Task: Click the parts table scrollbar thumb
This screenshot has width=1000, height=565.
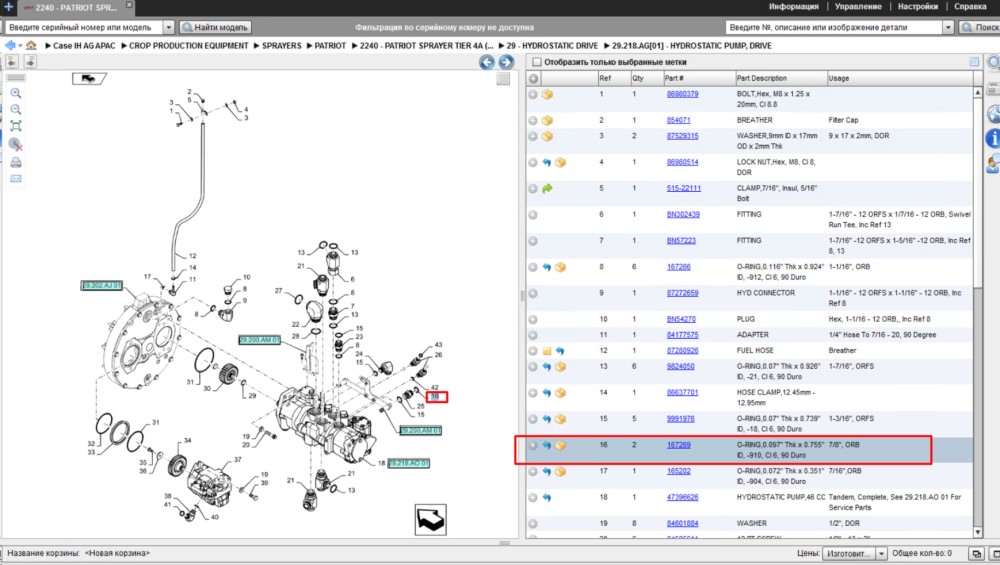Action: click(978, 191)
